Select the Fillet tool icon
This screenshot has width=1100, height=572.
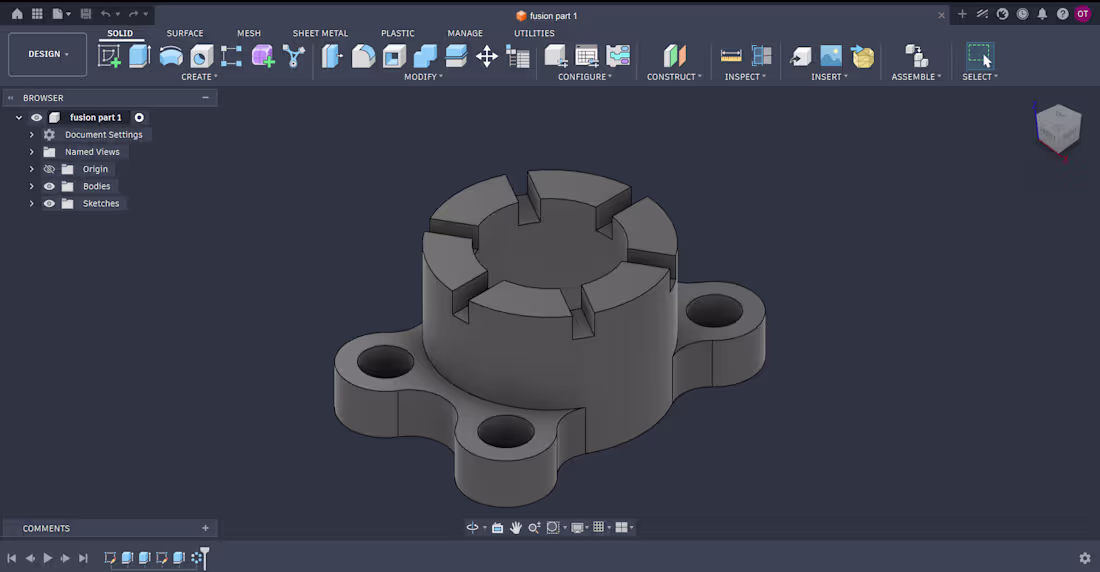[x=363, y=56]
